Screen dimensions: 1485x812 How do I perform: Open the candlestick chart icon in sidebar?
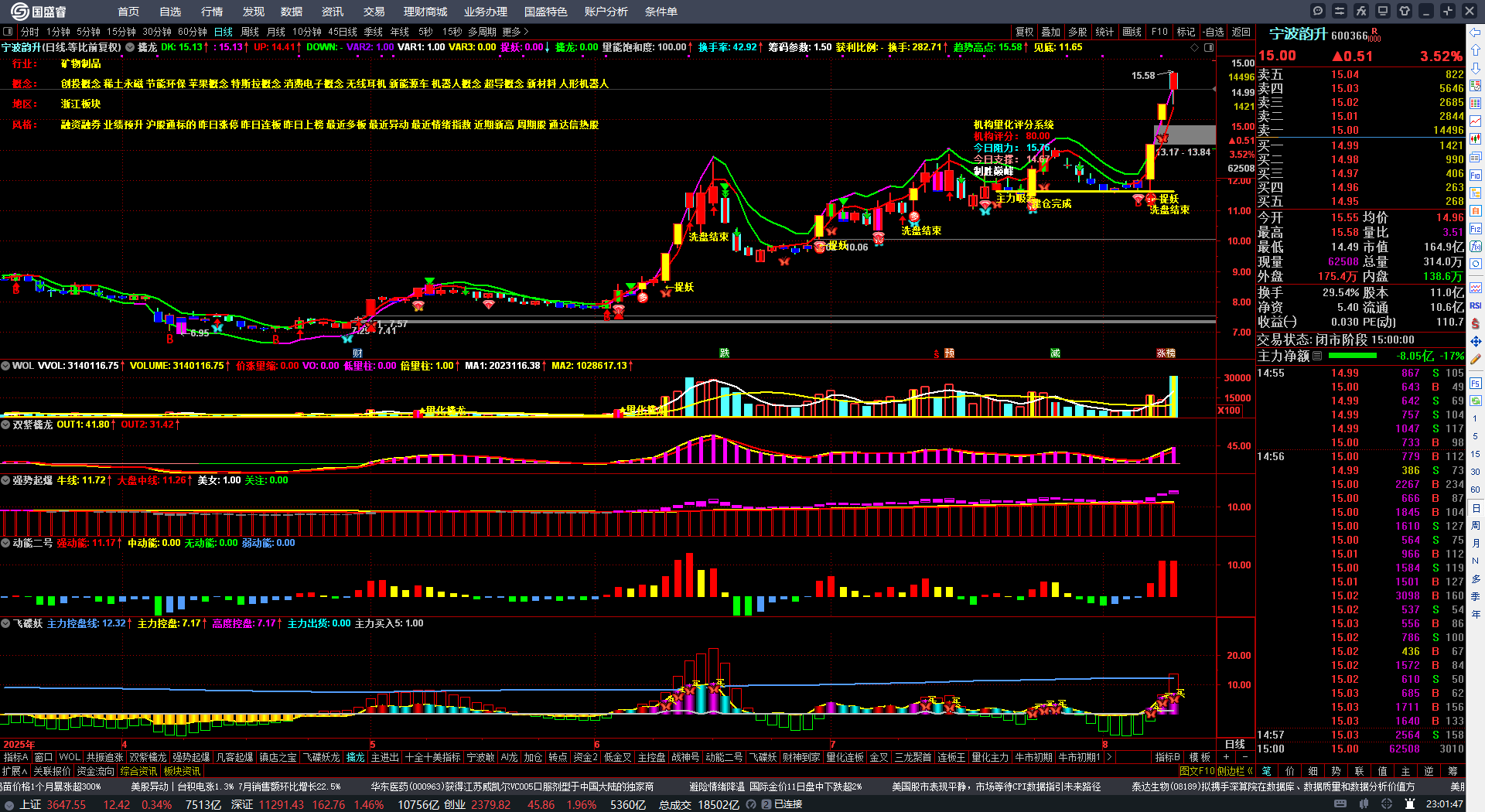pyautogui.click(x=1476, y=138)
